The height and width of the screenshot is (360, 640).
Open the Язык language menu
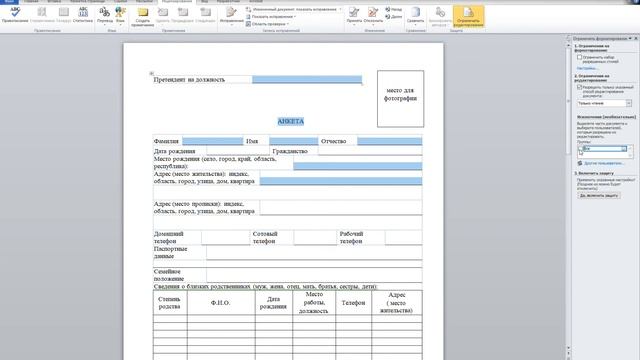pyautogui.click(x=120, y=16)
